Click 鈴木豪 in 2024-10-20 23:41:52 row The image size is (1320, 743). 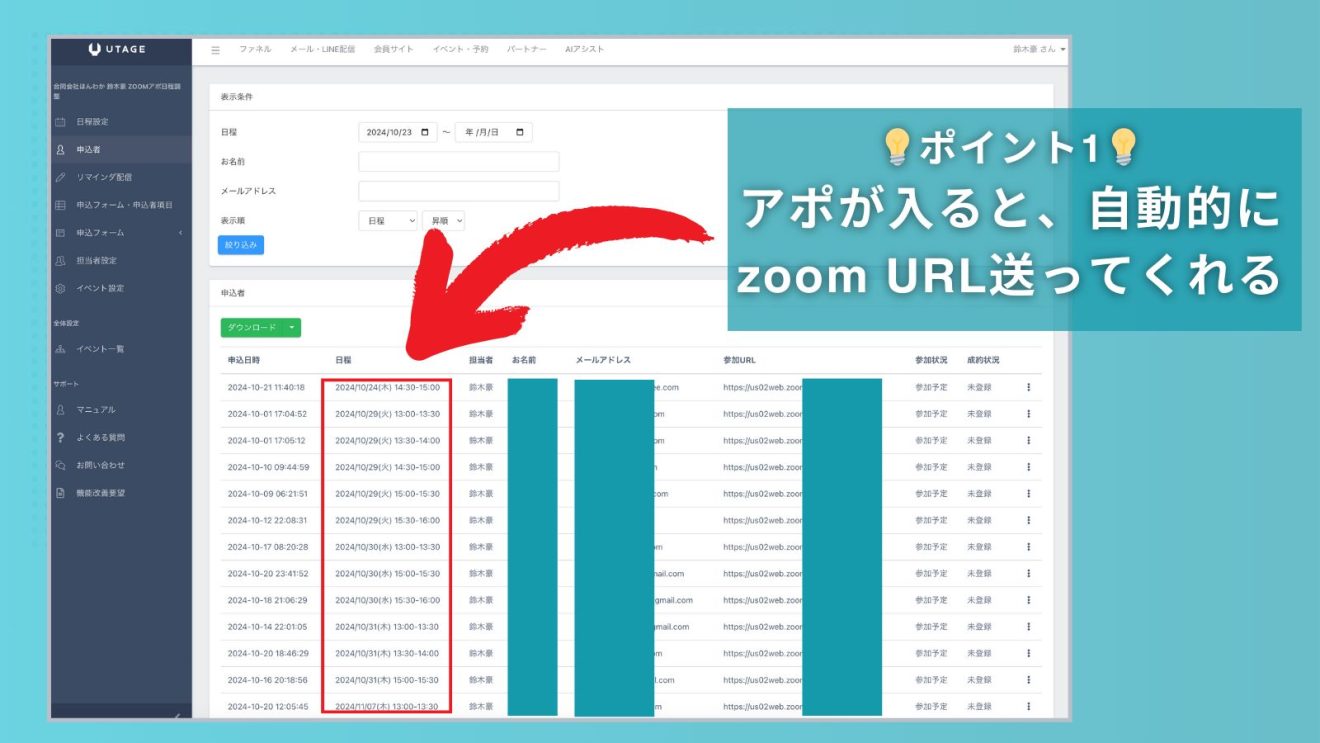(481, 574)
